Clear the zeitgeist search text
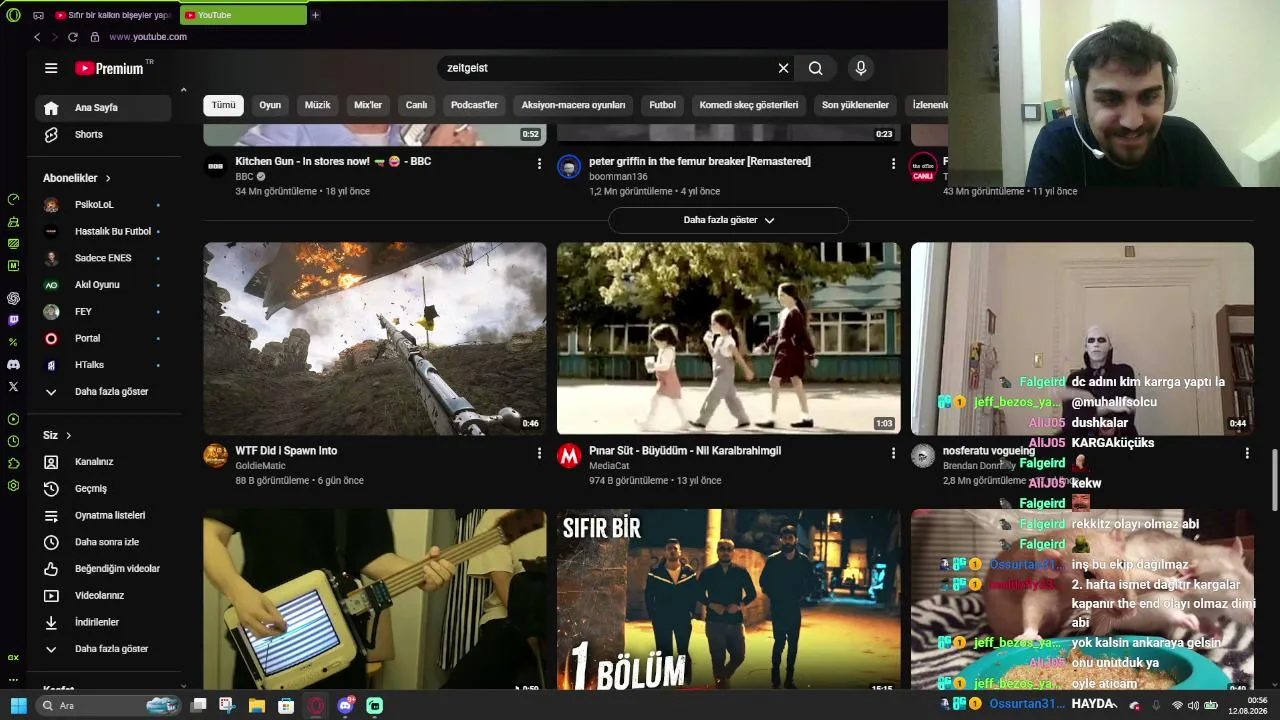The image size is (1280, 720). click(x=783, y=68)
